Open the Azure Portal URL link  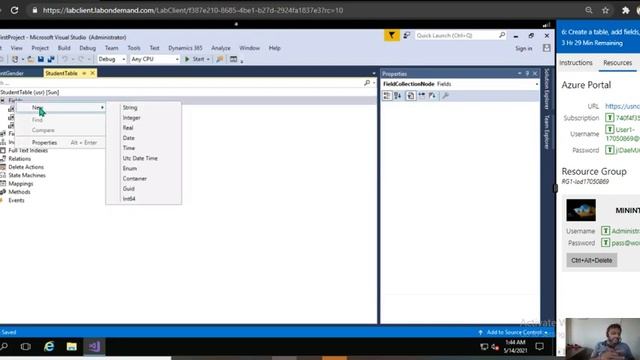[x=622, y=106]
